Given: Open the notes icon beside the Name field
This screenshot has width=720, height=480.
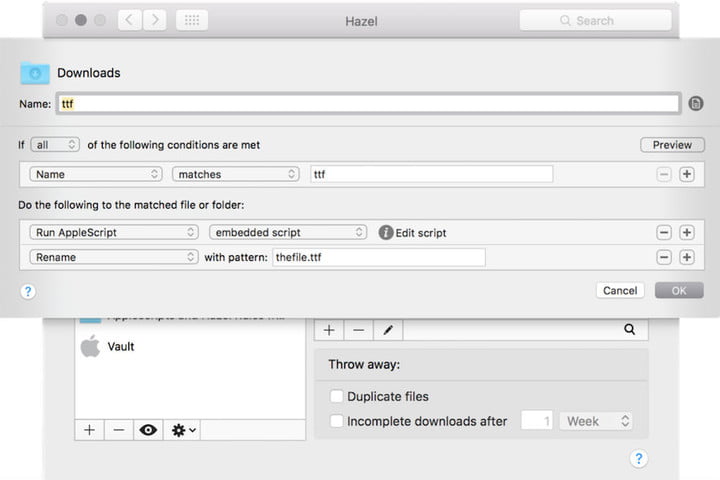Looking at the screenshot, I should point(696,104).
